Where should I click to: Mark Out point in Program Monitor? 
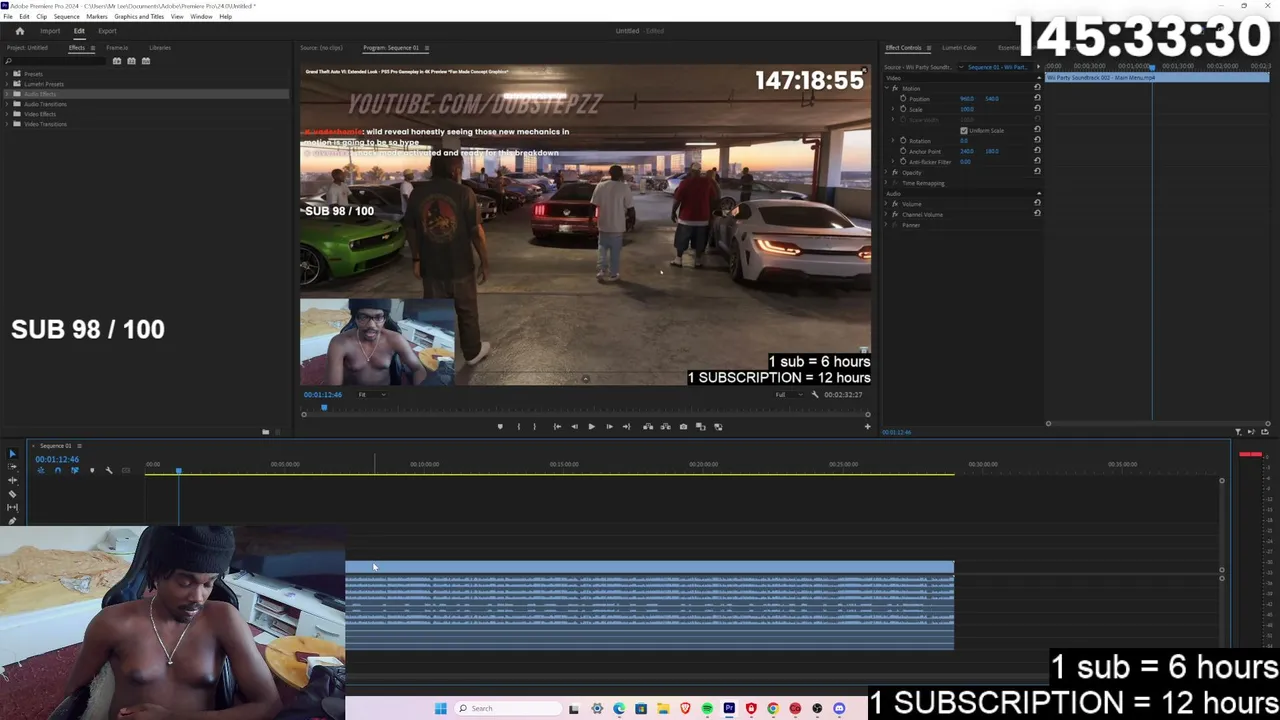click(534, 427)
